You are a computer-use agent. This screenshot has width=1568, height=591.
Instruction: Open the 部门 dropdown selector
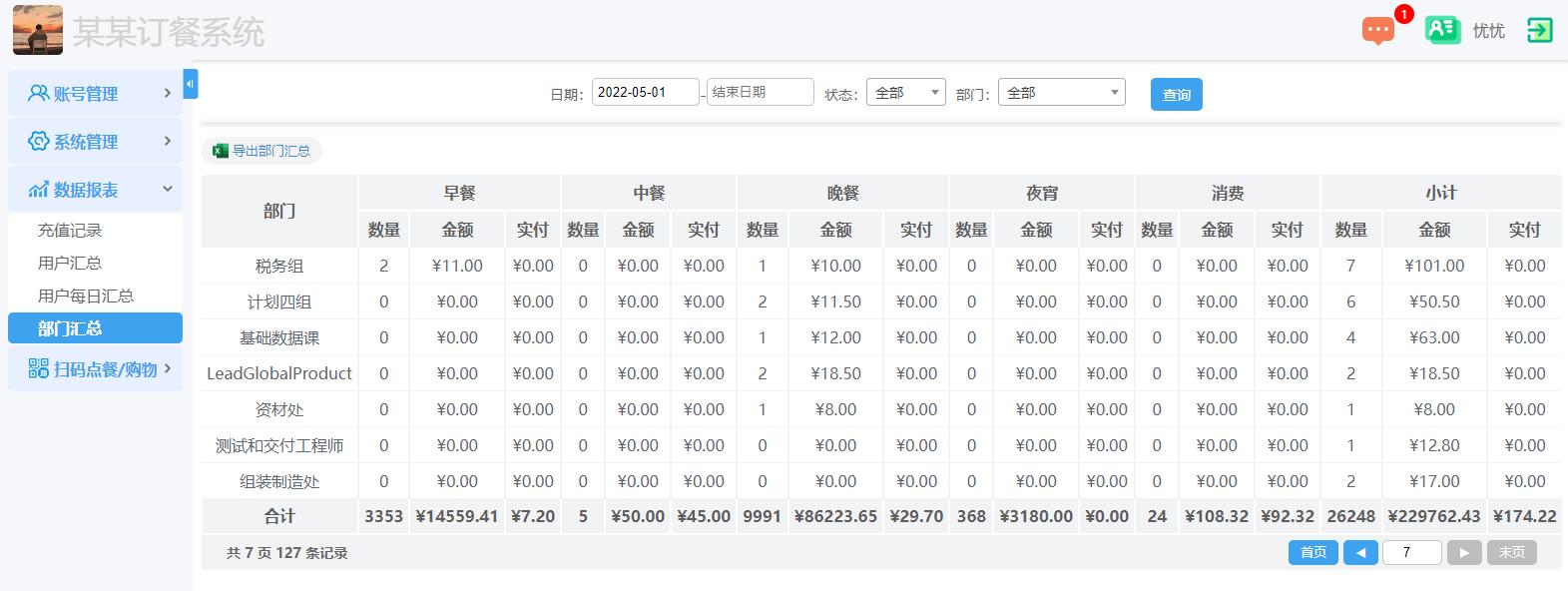pyautogui.click(x=1061, y=93)
